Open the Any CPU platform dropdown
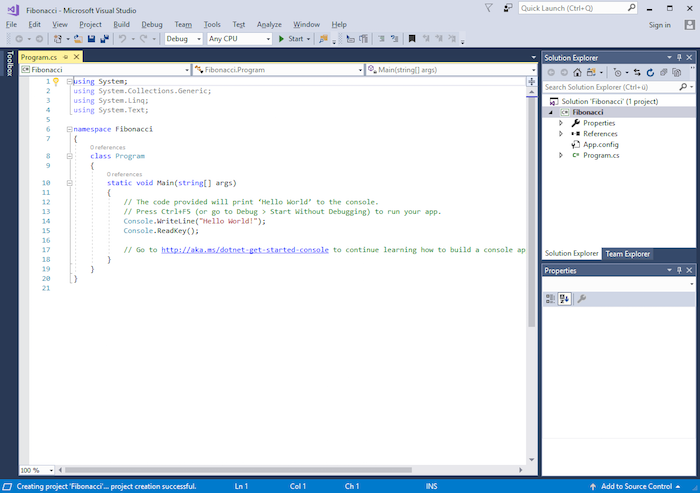700x493 pixels. point(239,39)
